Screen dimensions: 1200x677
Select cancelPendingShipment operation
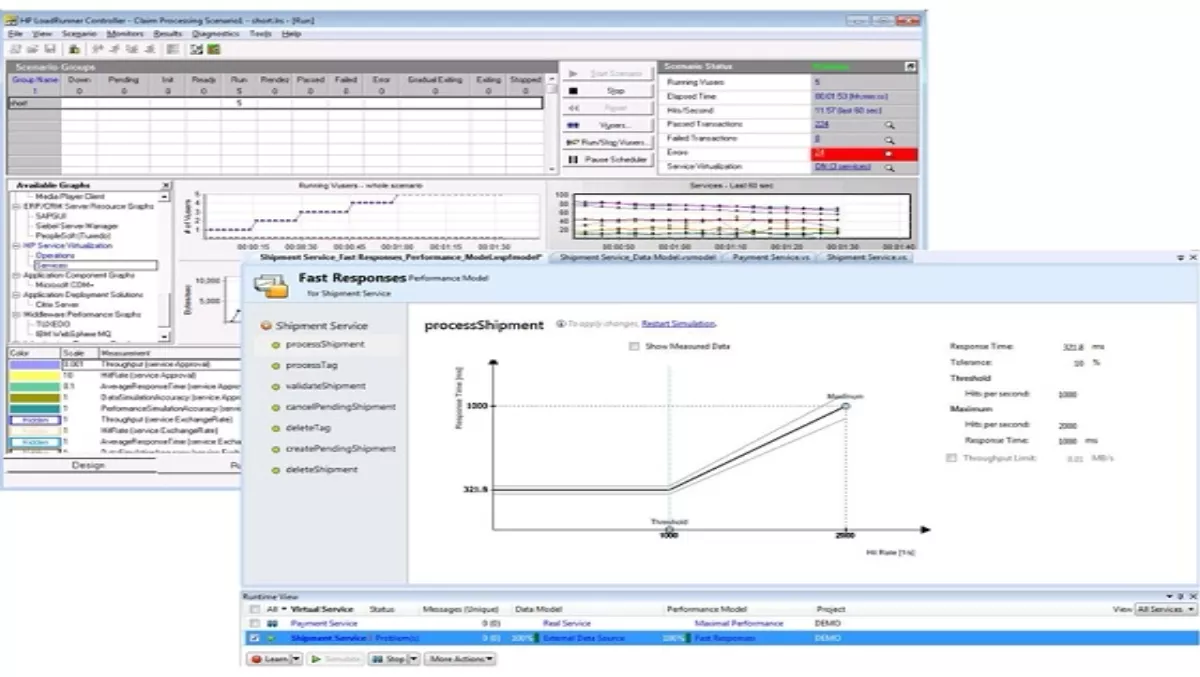pyautogui.click(x=340, y=407)
